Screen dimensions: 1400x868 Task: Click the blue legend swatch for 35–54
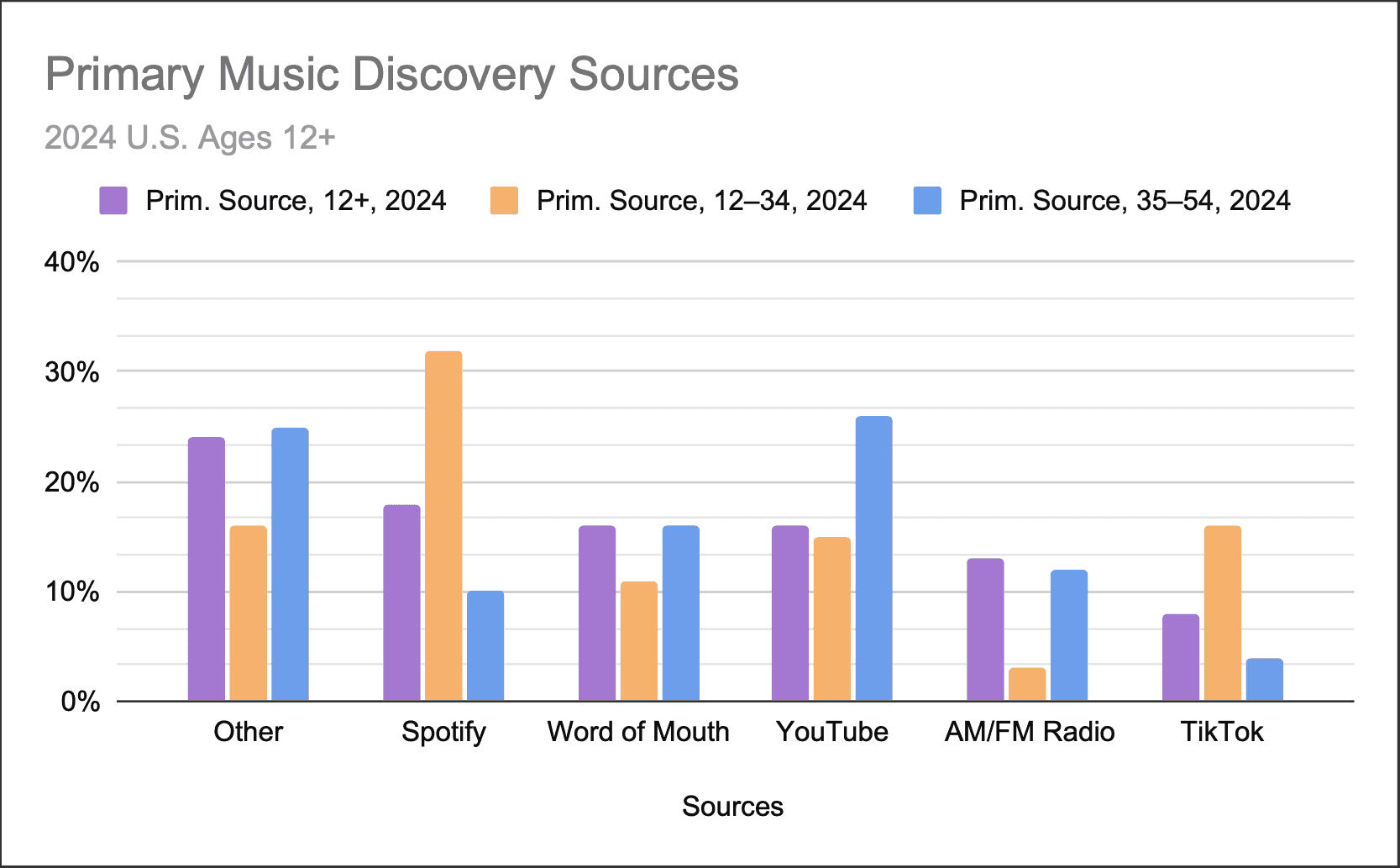click(x=927, y=201)
